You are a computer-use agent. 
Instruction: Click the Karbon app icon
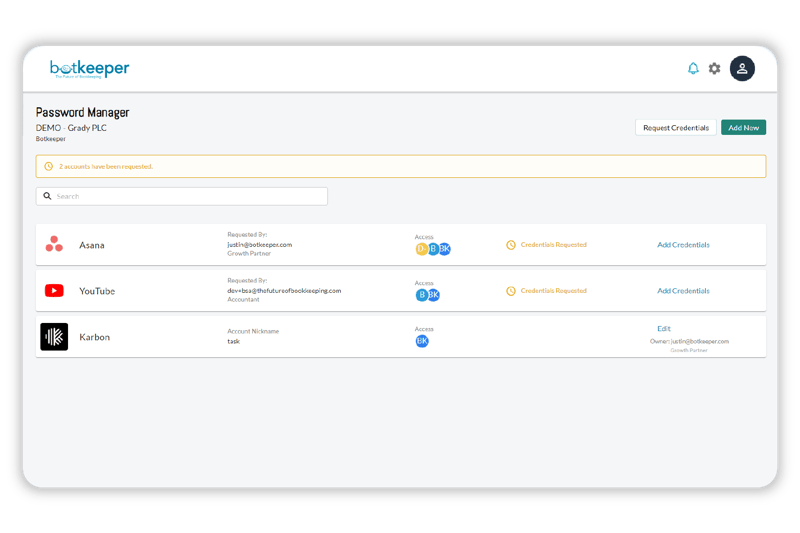coord(54,337)
